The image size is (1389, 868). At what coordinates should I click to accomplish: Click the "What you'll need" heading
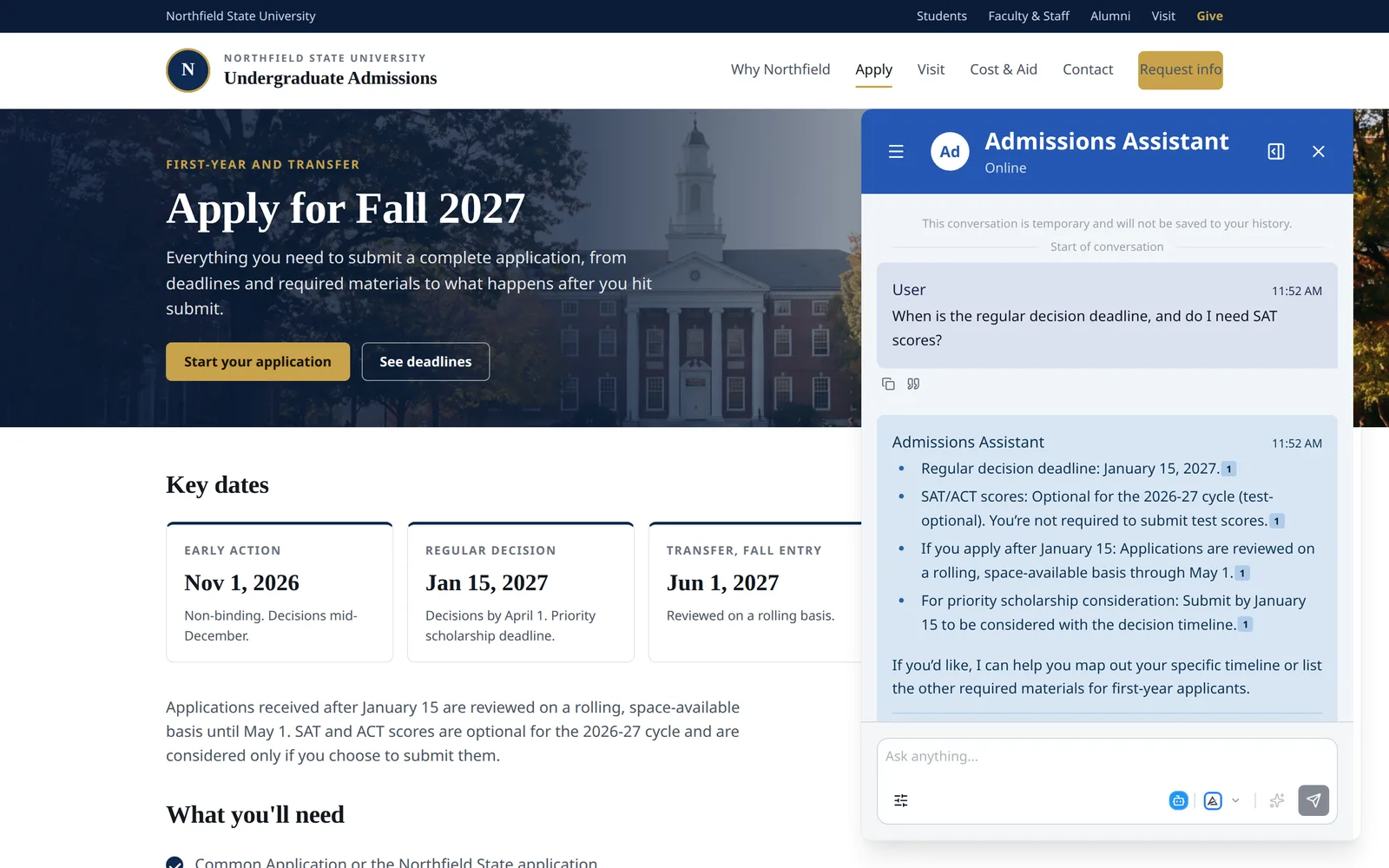coord(255,815)
